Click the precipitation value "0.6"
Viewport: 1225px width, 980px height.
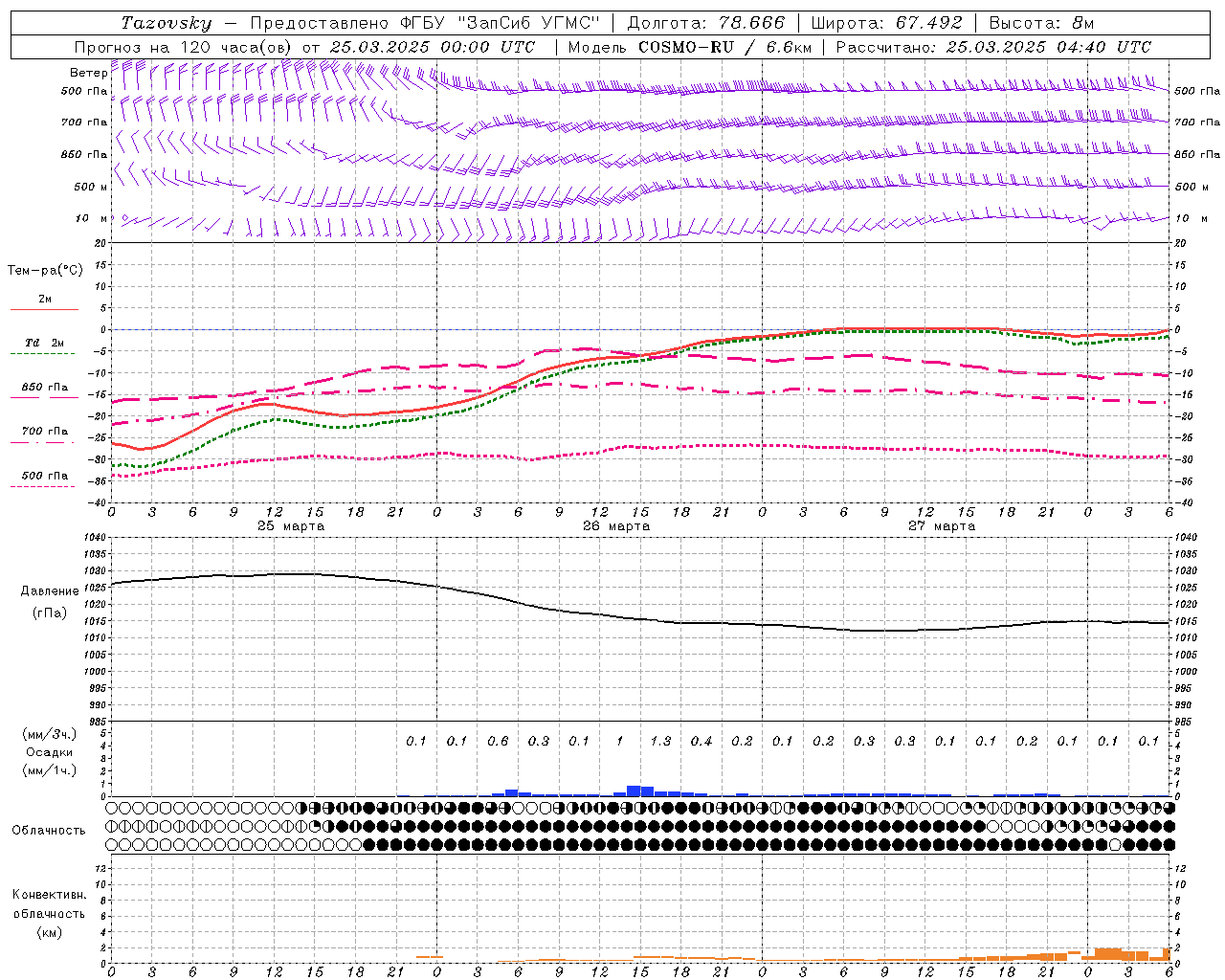[x=498, y=741]
